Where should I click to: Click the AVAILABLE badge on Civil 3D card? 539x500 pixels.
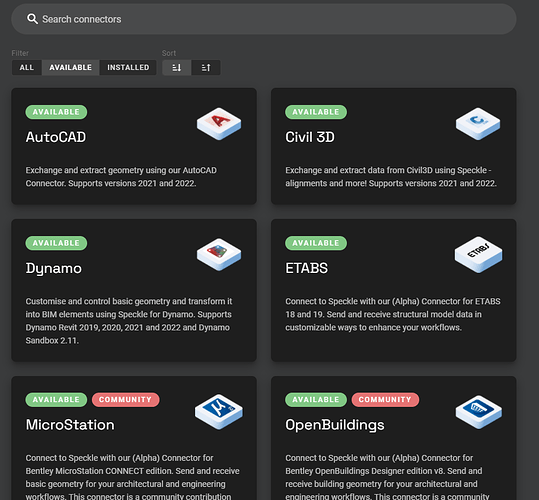tap(316, 112)
